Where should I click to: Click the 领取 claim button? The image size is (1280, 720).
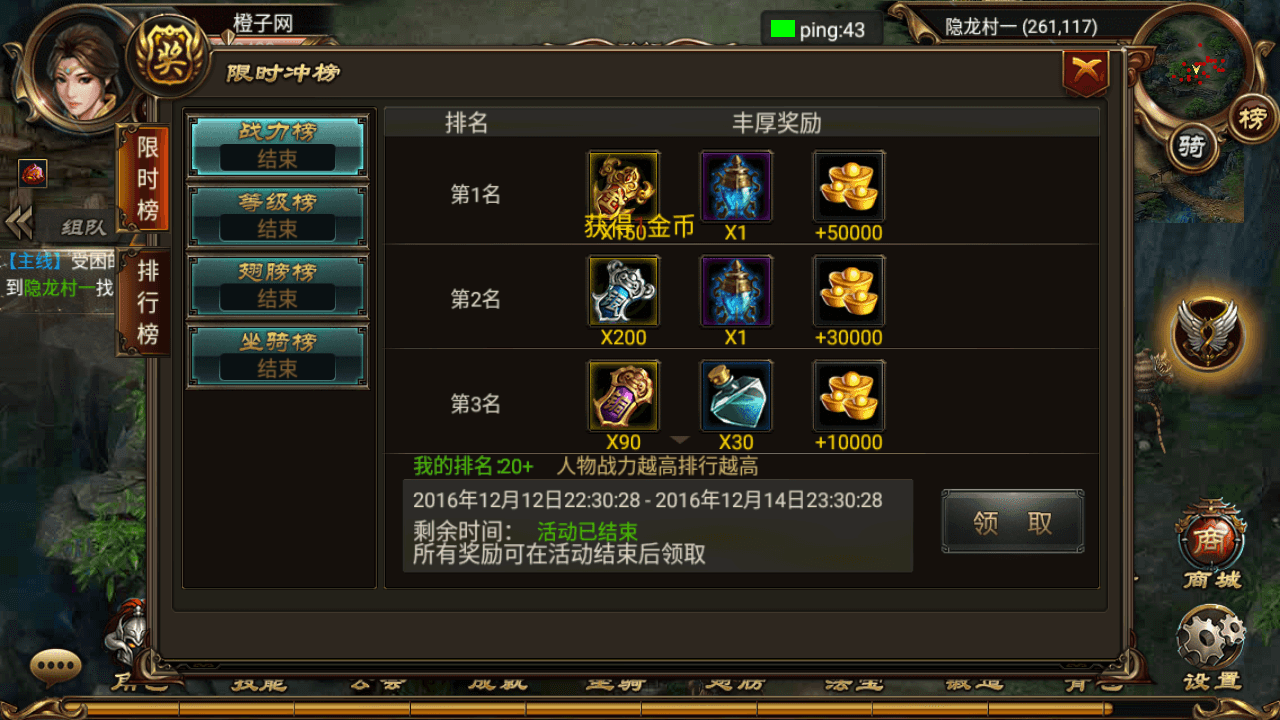pos(1013,522)
